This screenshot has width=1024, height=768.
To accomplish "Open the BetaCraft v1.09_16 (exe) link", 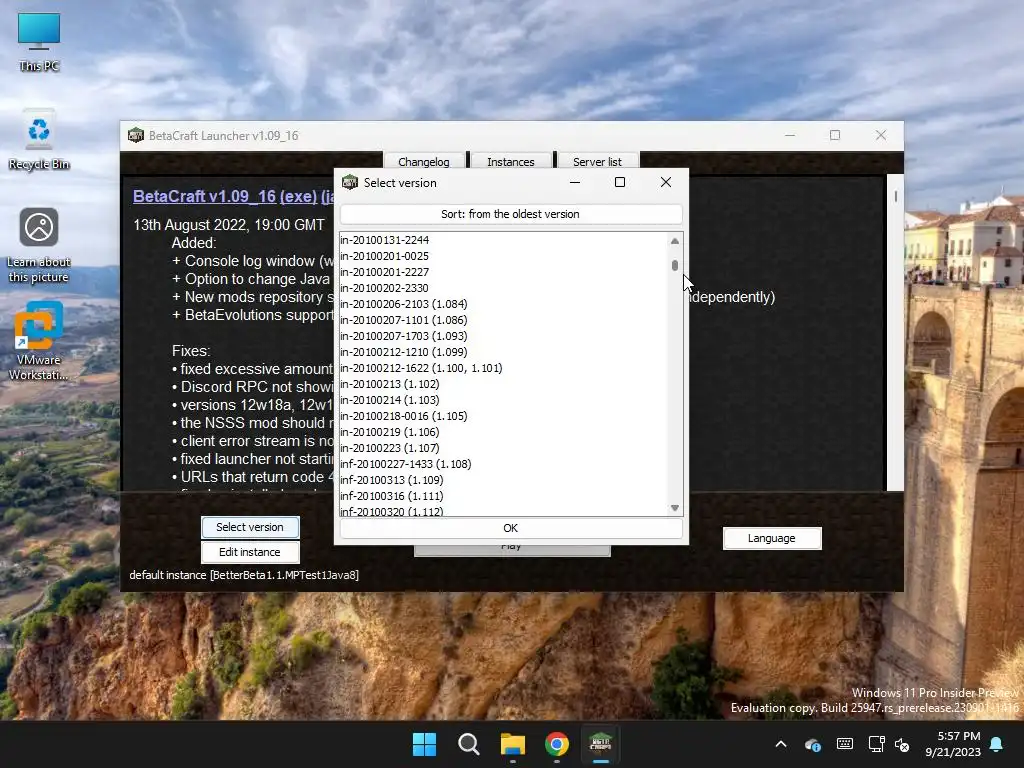I will click(x=225, y=196).
